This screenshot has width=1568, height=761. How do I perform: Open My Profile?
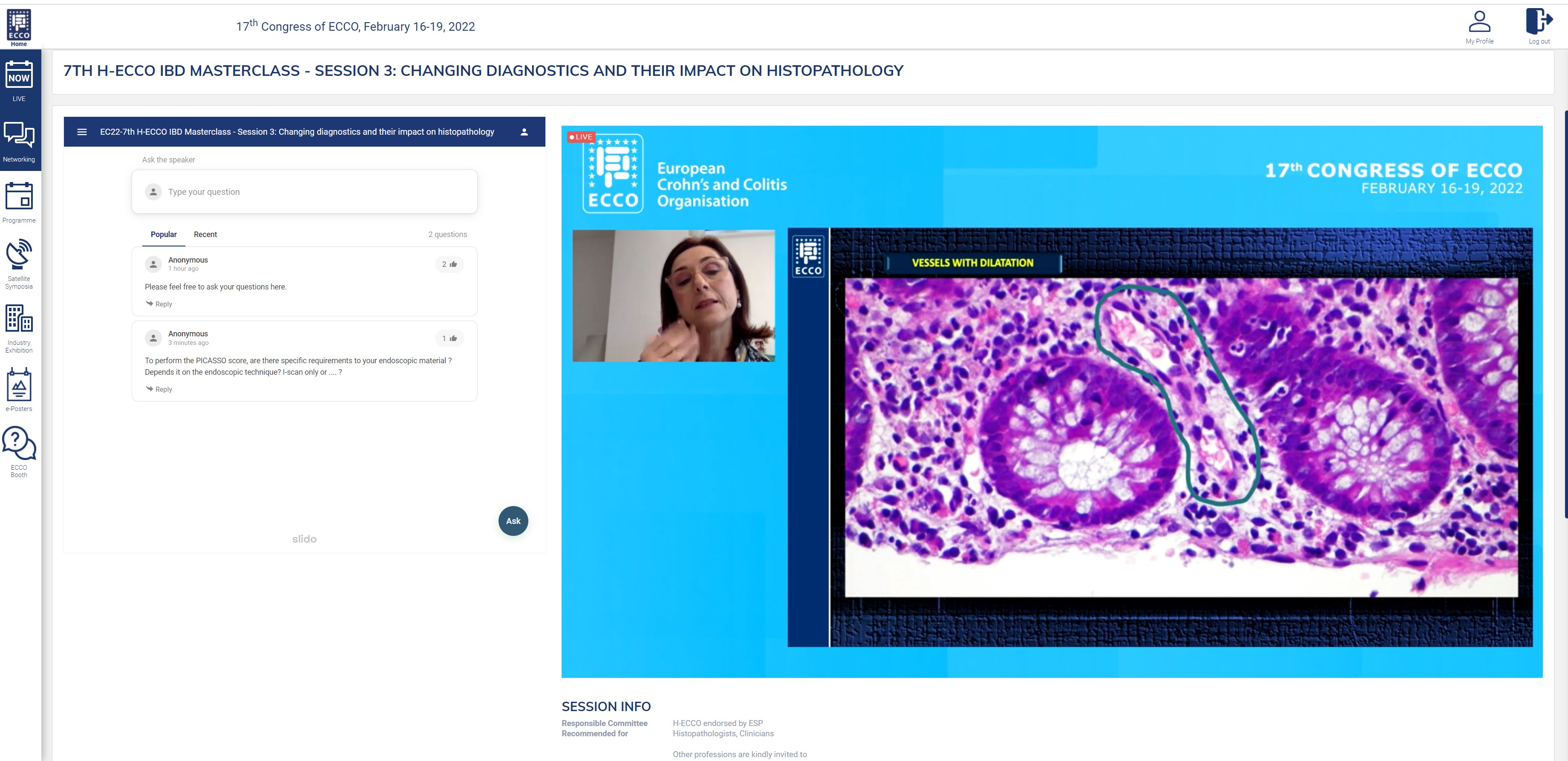(x=1479, y=27)
